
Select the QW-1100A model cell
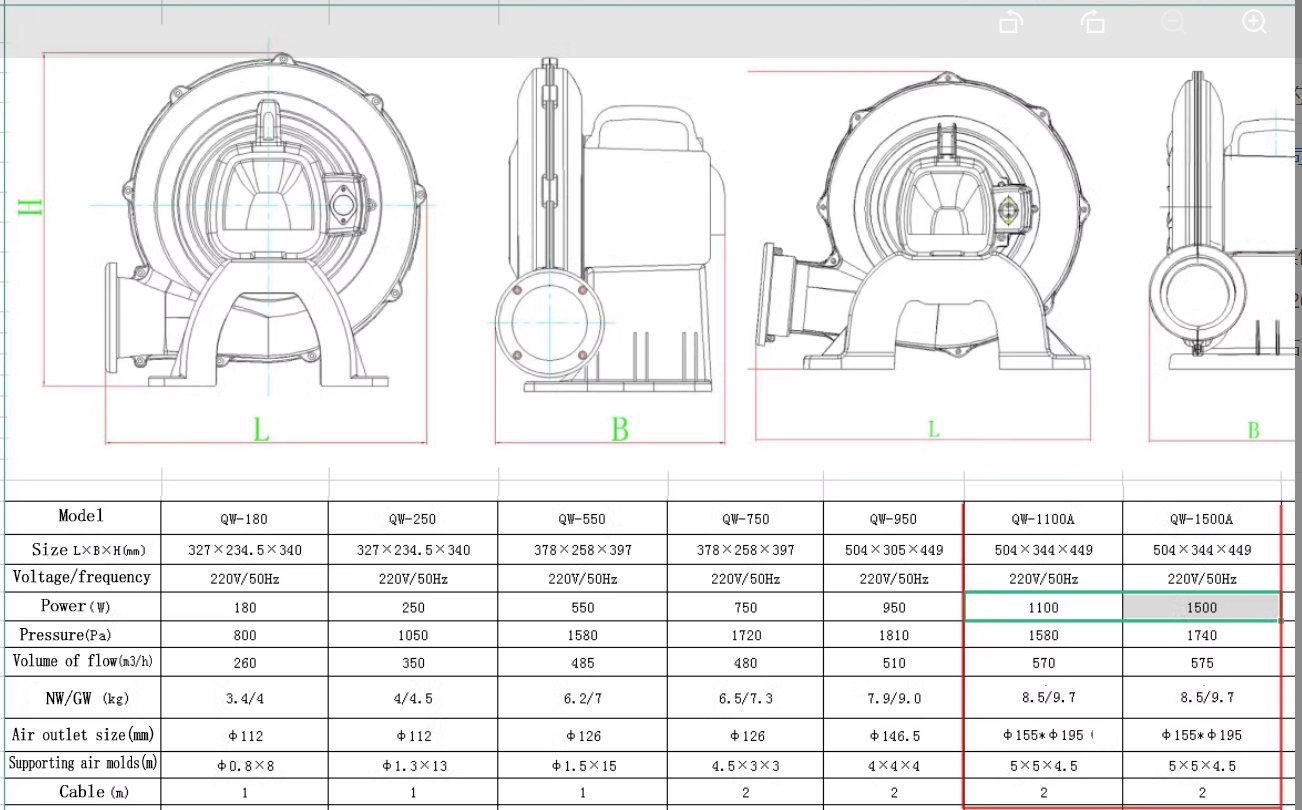point(1043,519)
